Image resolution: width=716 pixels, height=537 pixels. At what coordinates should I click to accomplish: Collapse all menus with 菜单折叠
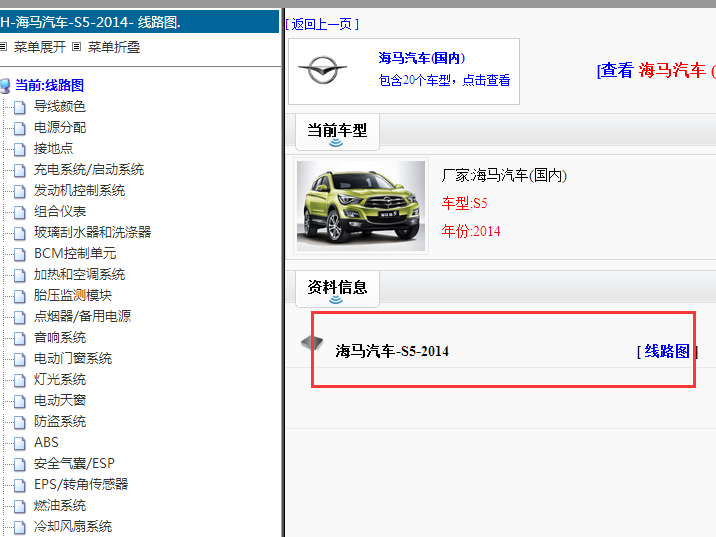click(x=114, y=47)
